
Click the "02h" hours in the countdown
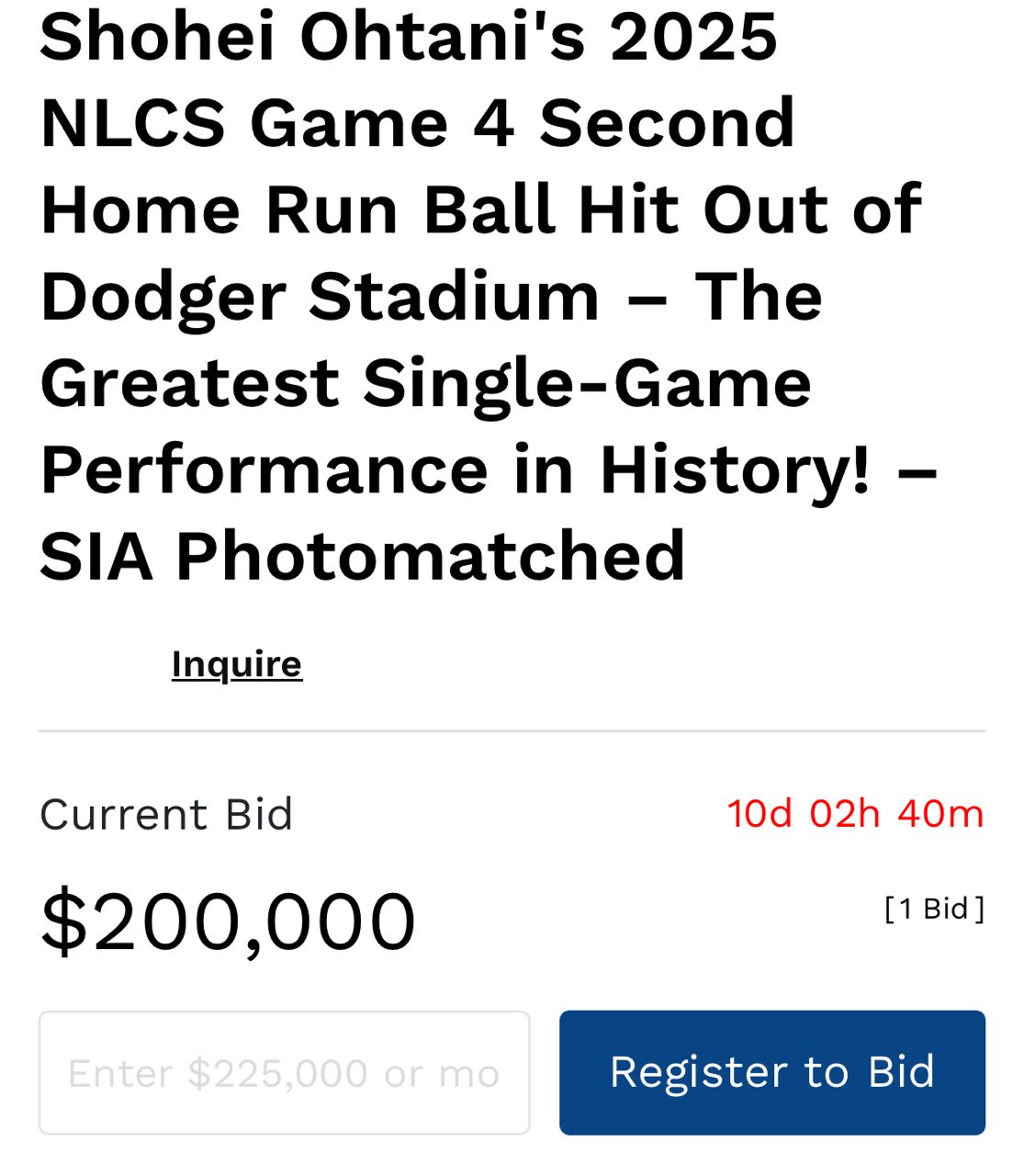pos(844,814)
